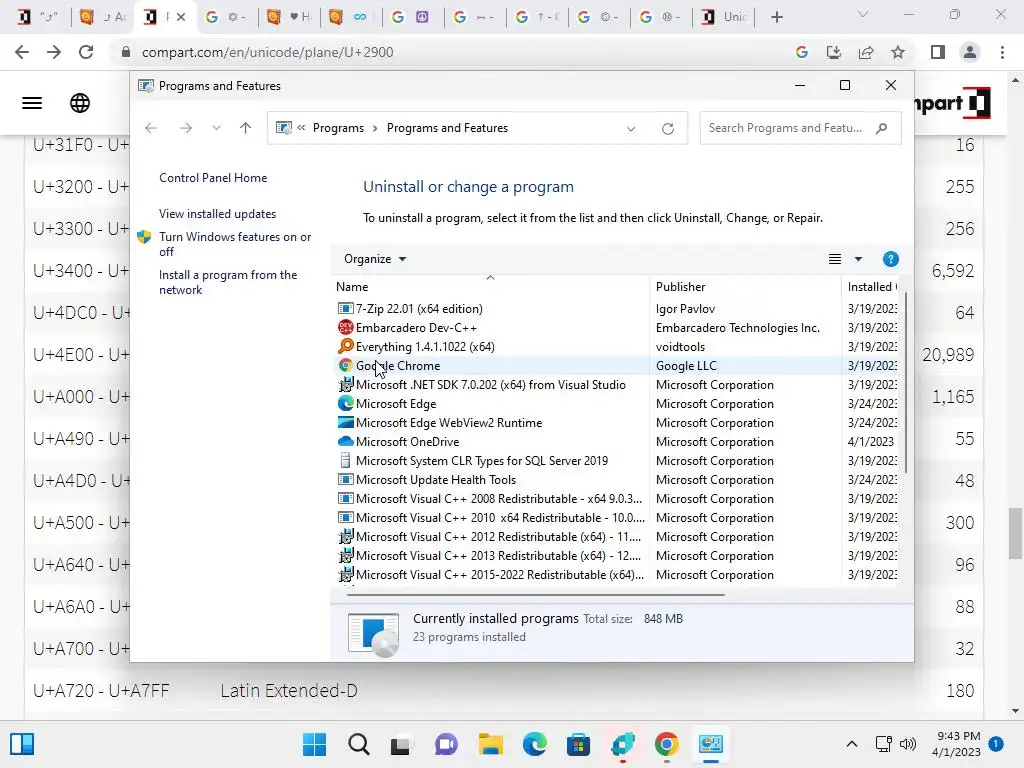Click the search magnifier in Programs and Features
Image resolution: width=1024 pixels, height=768 pixels.
(882, 128)
